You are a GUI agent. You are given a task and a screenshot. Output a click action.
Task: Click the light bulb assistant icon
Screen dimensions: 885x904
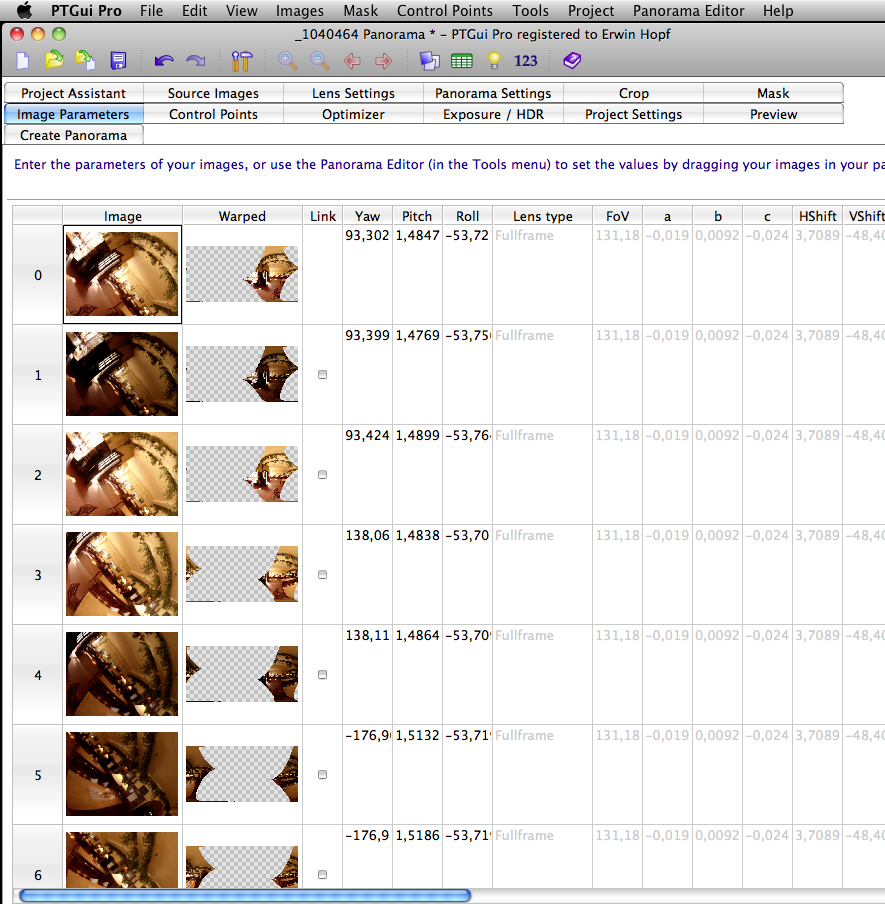494,61
